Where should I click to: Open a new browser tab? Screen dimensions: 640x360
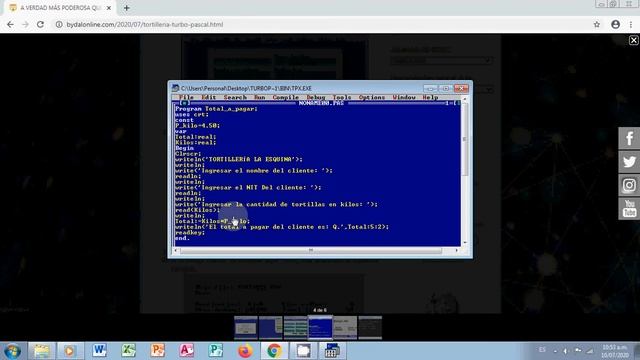pyautogui.click(x=127, y=8)
